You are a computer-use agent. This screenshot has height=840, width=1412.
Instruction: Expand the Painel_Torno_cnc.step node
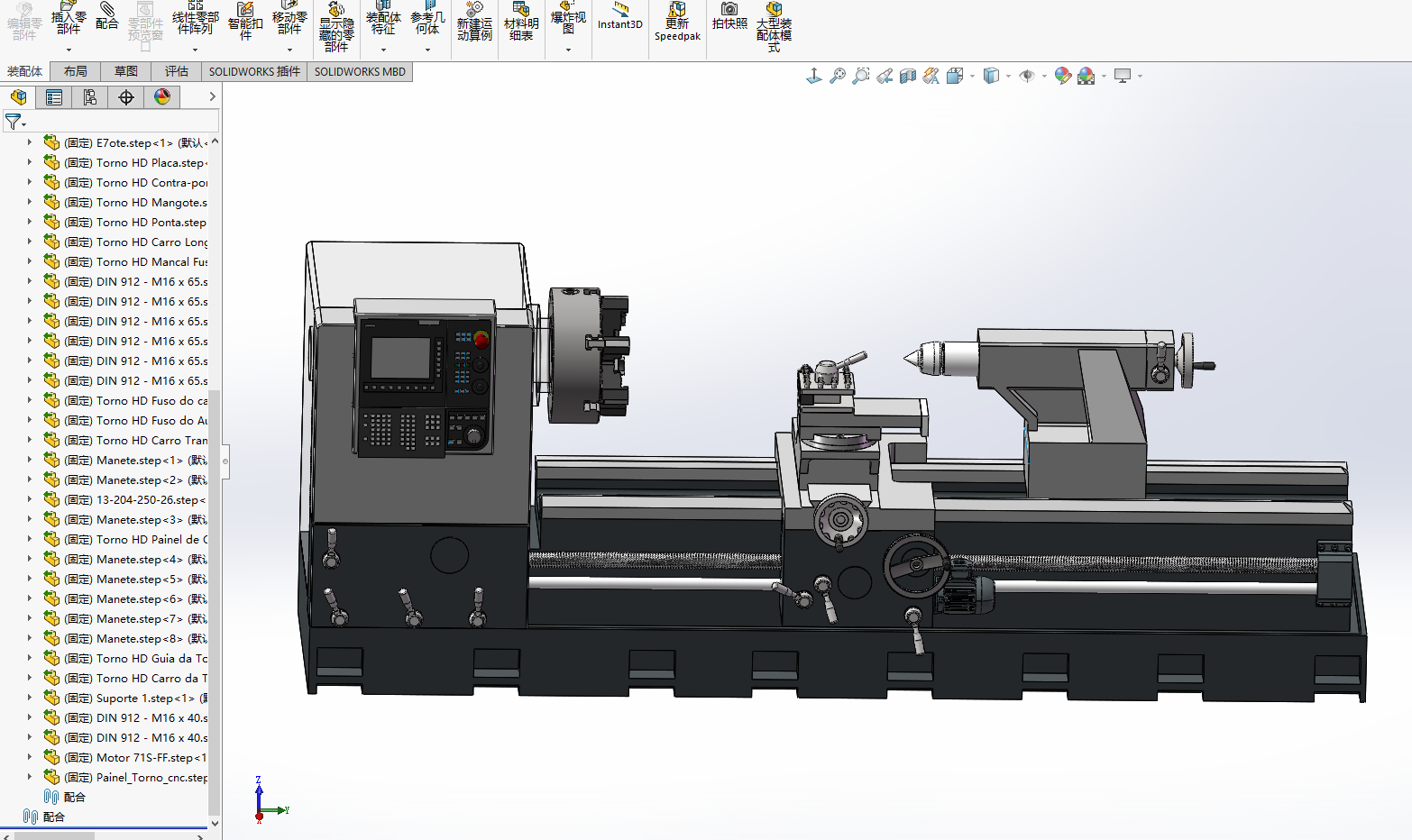pos(30,777)
